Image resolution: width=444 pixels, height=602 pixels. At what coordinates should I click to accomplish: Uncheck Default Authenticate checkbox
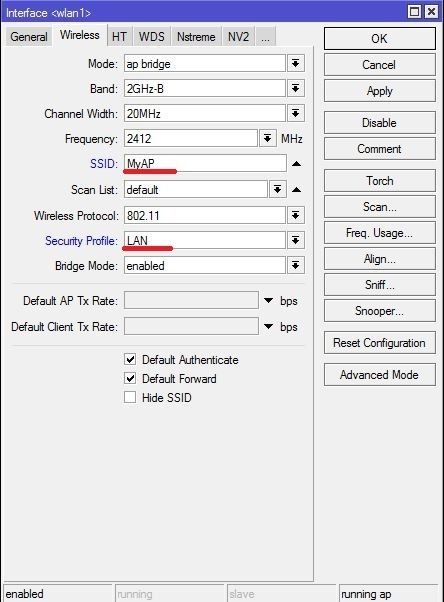tap(130, 359)
